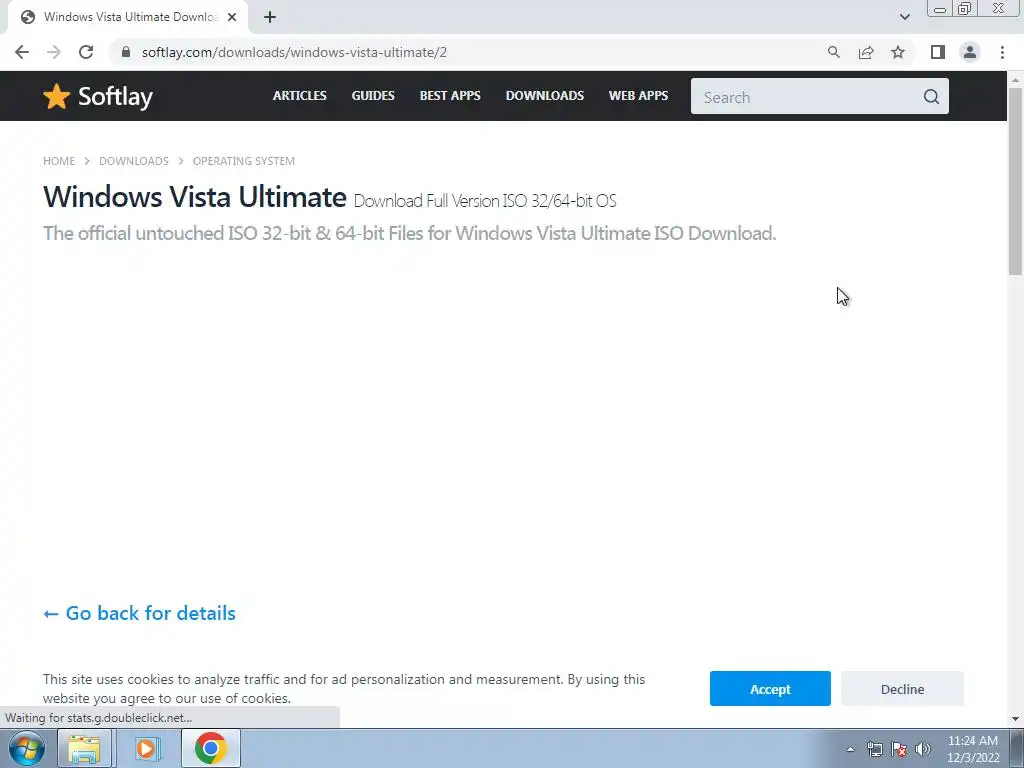Open a new tab with plus button
This screenshot has width=1024, height=768.
coord(270,17)
